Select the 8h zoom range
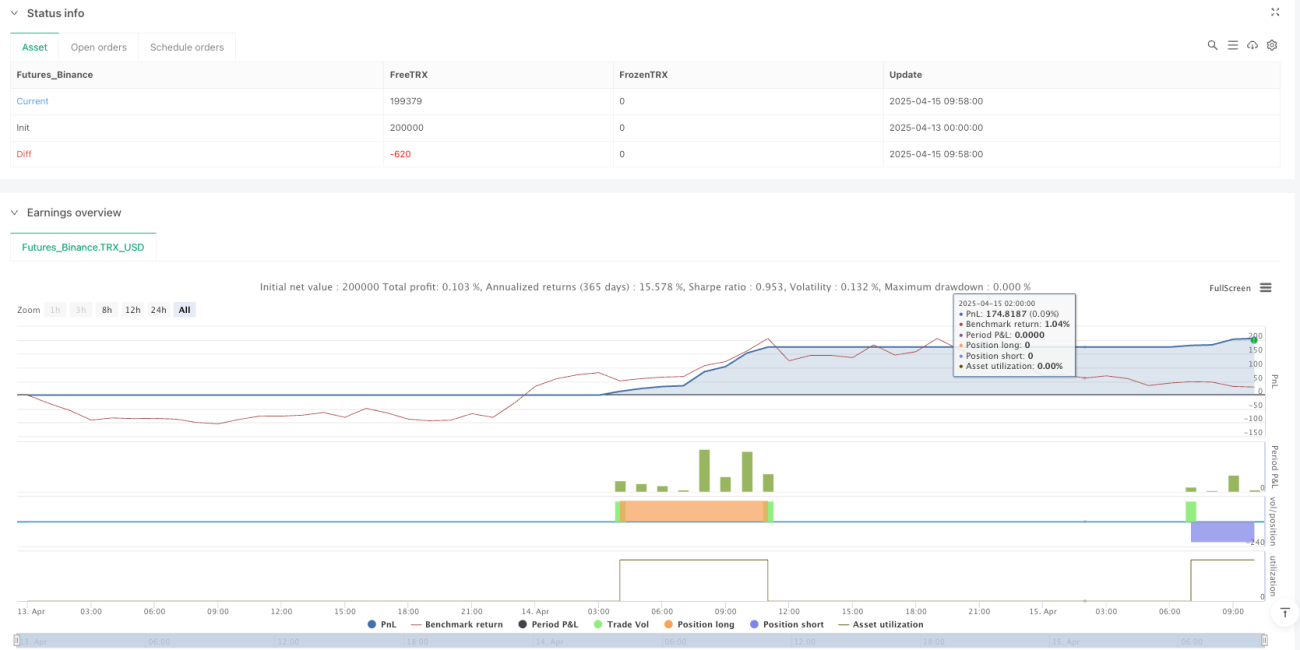The width and height of the screenshot is (1300, 650). coord(107,310)
